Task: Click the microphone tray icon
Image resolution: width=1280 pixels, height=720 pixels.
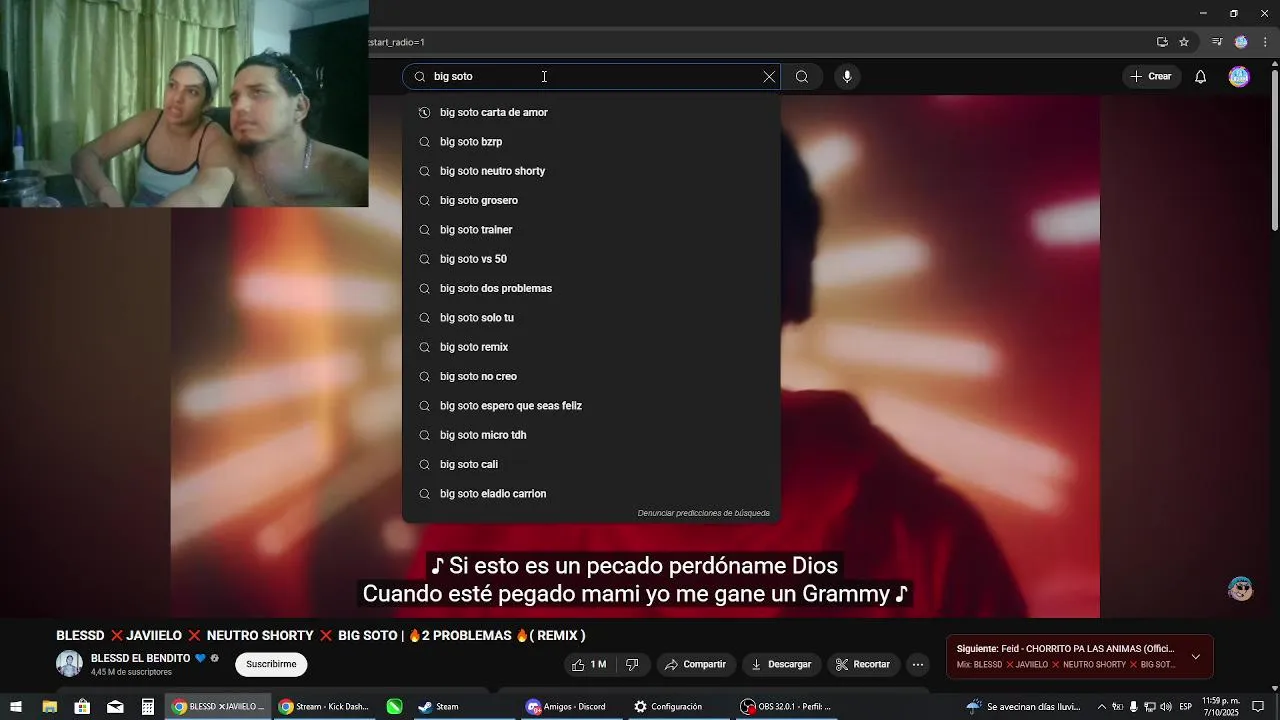Action: point(1134,706)
